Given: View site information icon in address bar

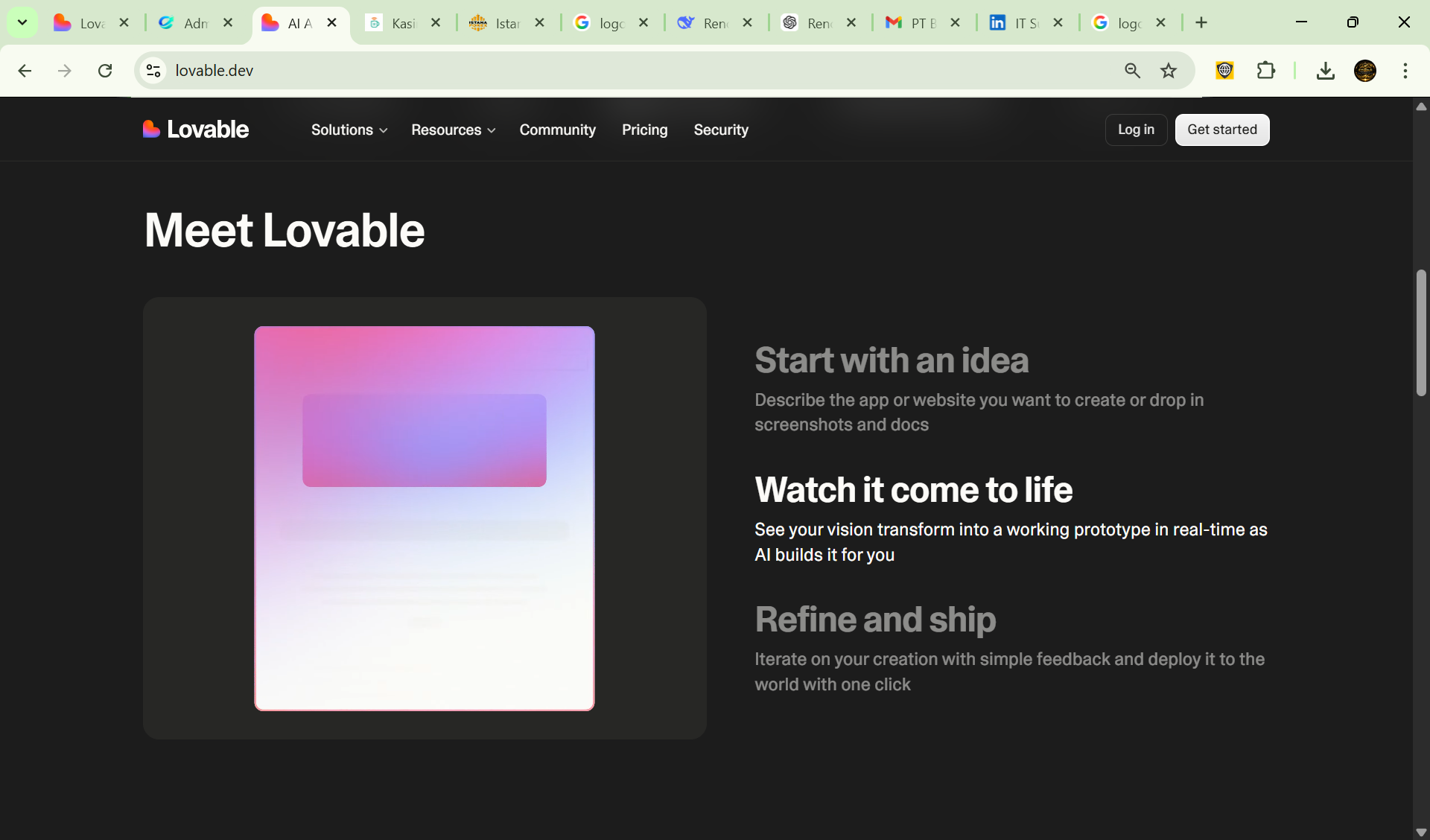Looking at the screenshot, I should (153, 71).
